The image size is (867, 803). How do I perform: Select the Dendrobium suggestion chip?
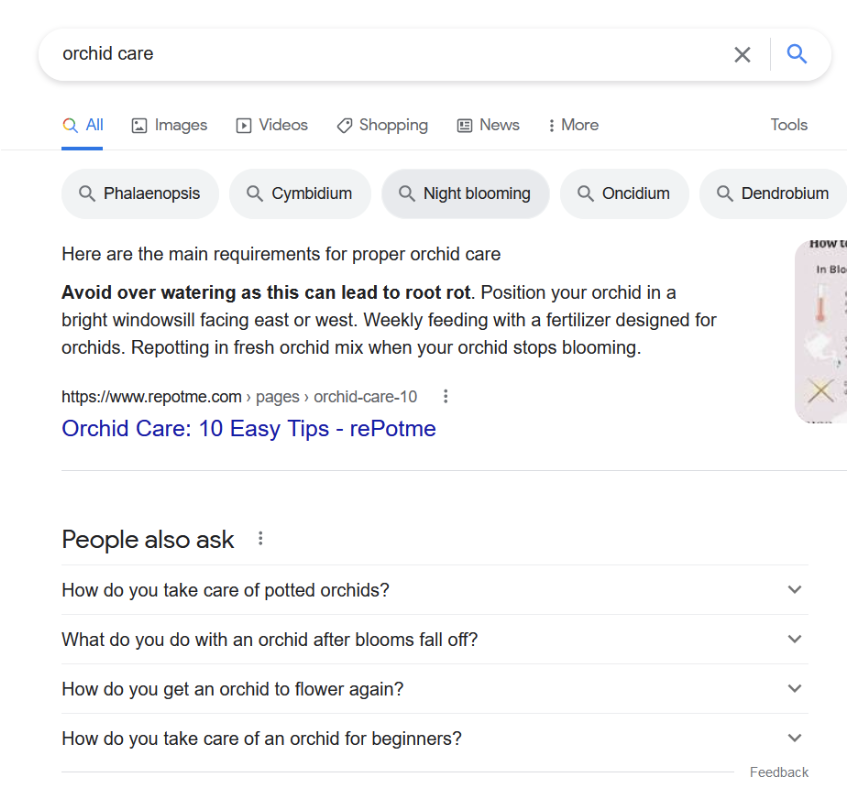coord(773,194)
